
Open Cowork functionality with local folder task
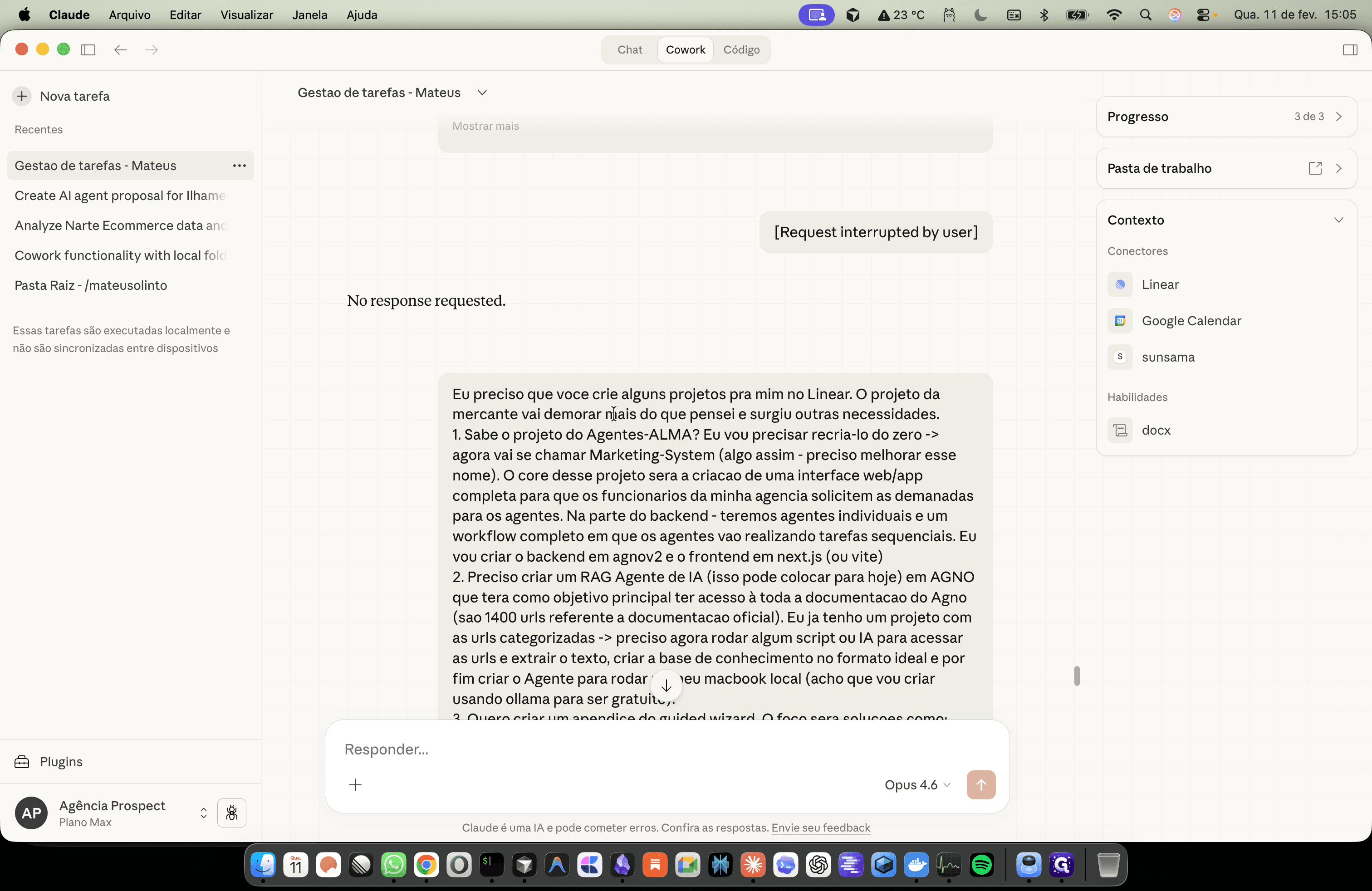[x=130, y=256]
